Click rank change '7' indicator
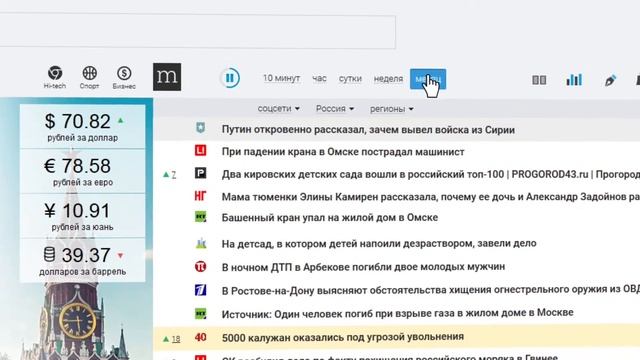The image size is (640, 360). coord(170,175)
